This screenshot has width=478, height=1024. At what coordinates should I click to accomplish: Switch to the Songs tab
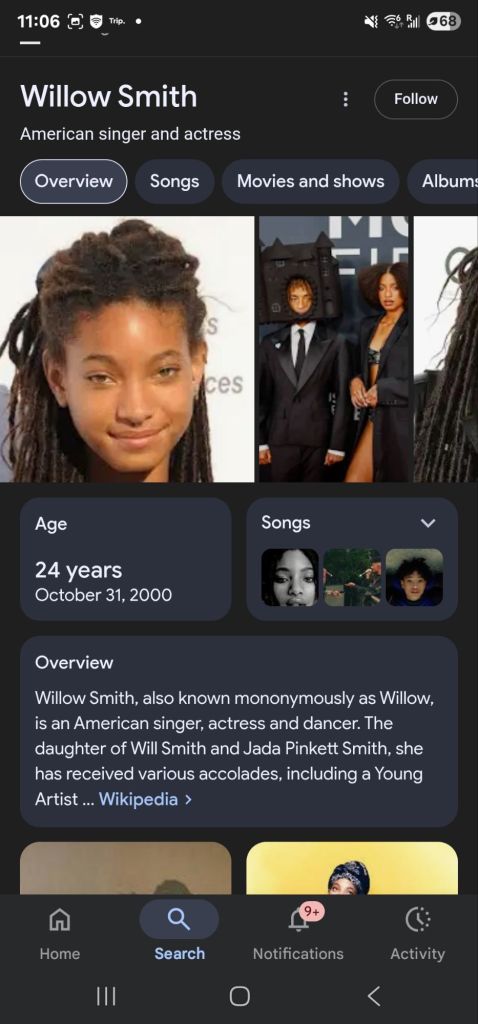click(174, 181)
